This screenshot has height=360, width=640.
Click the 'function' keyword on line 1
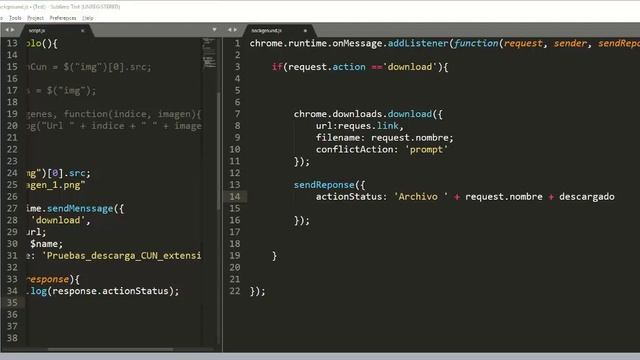point(476,43)
